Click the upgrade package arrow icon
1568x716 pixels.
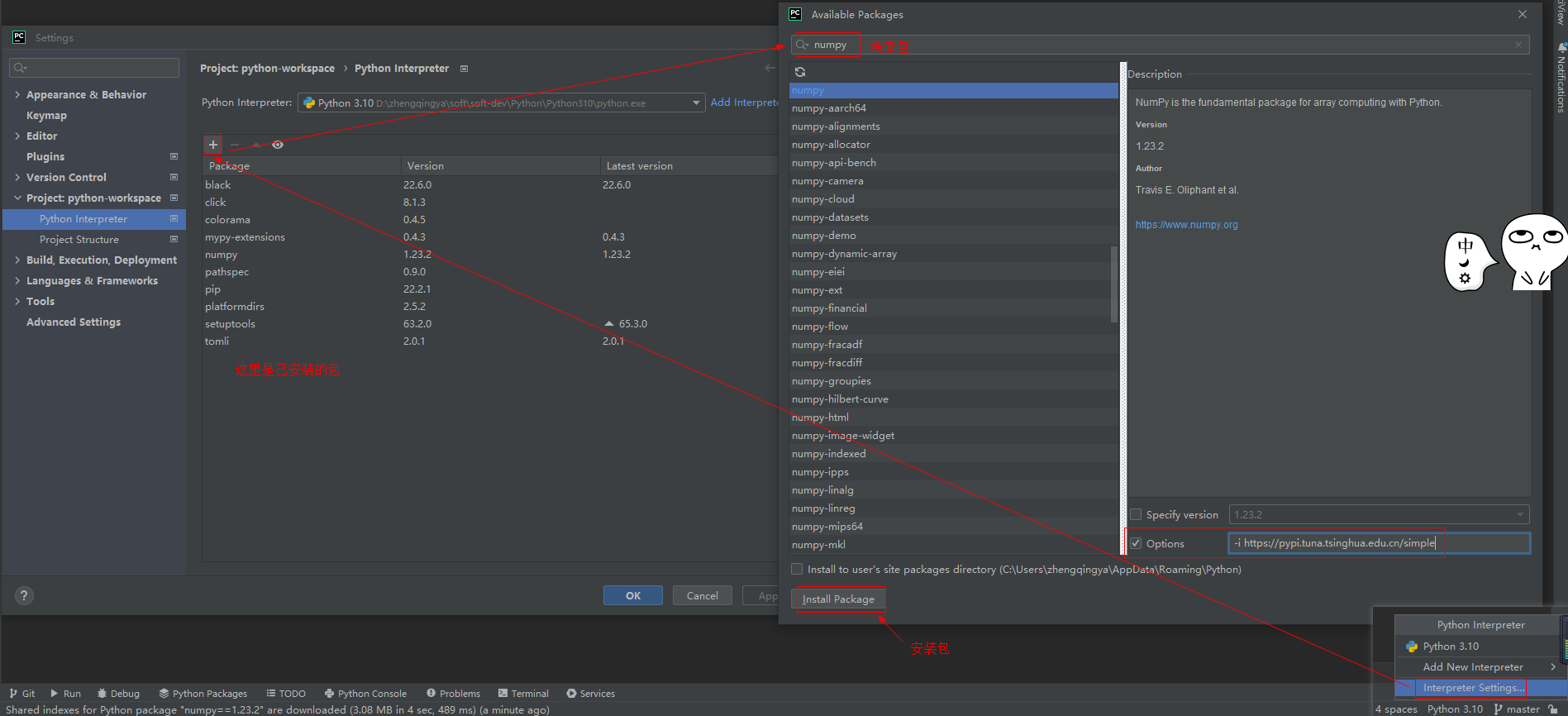pos(256,145)
